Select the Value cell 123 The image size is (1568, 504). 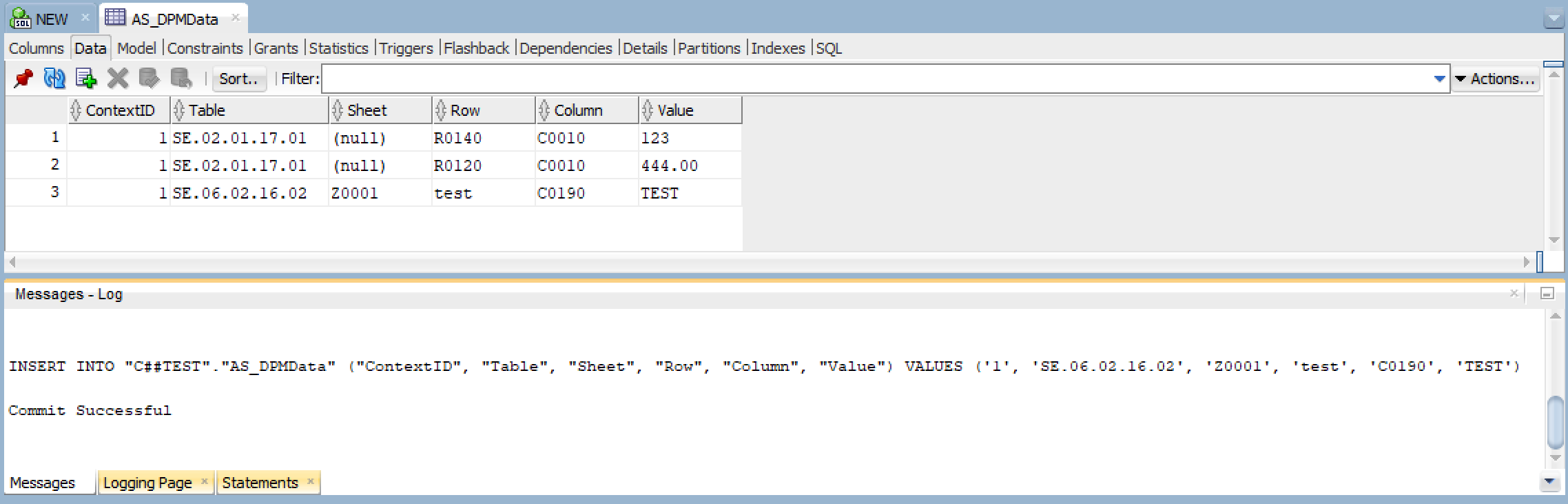[x=690, y=138]
